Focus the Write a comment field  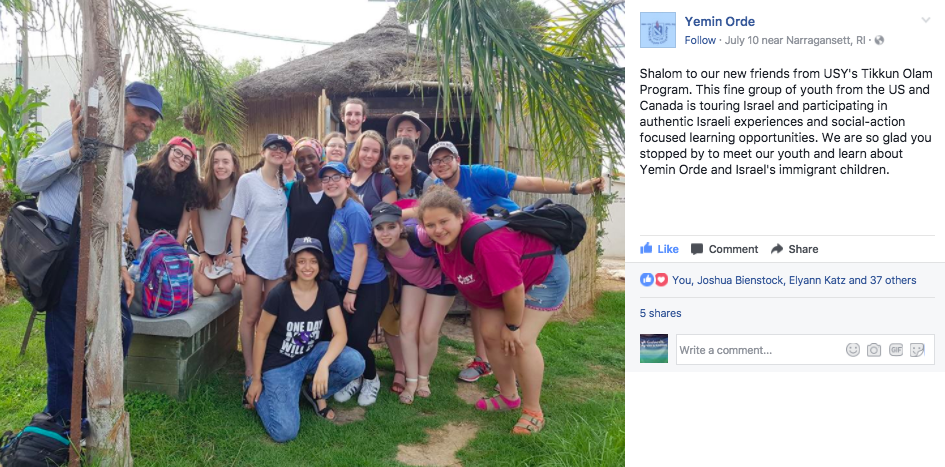pos(759,349)
